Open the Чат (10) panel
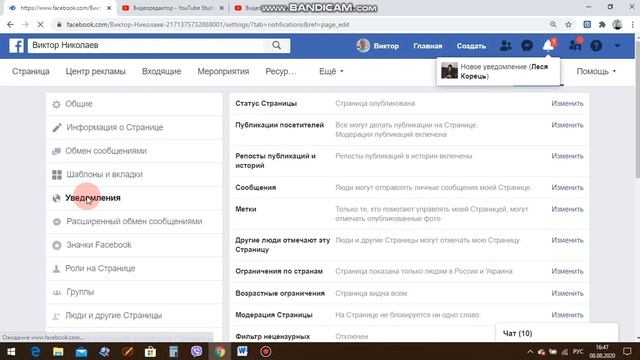The height and width of the screenshot is (360, 640). [x=557, y=333]
